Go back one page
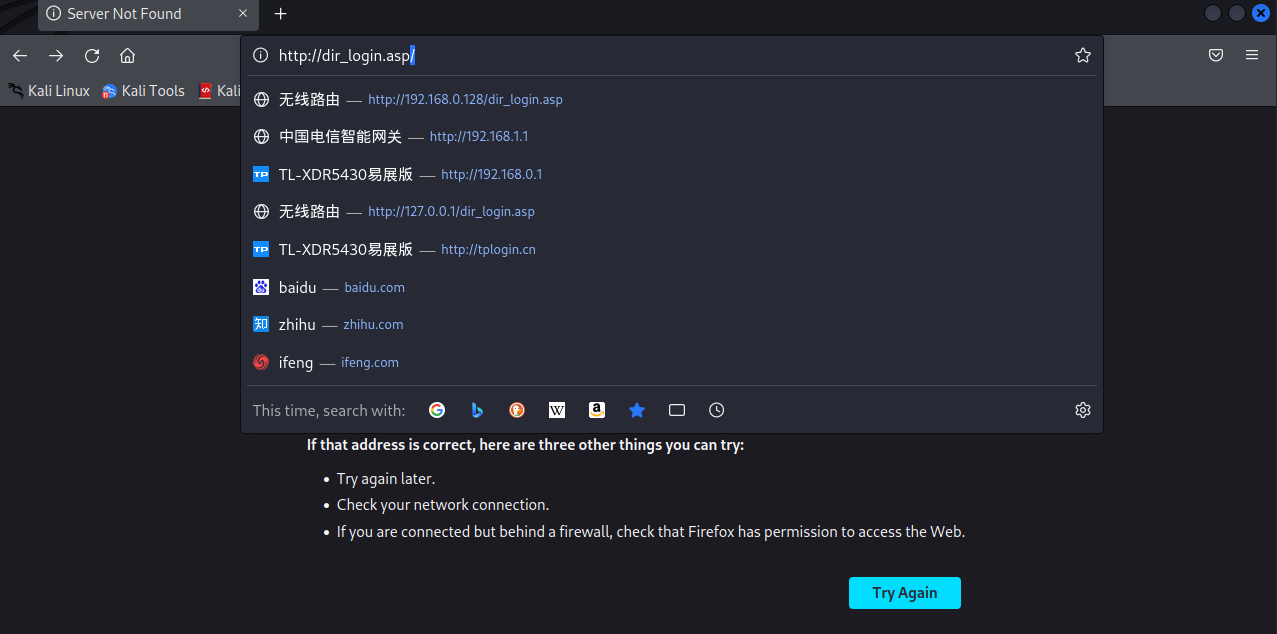Image resolution: width=1277 pixels, height=634 pixels. coord(20,56)
